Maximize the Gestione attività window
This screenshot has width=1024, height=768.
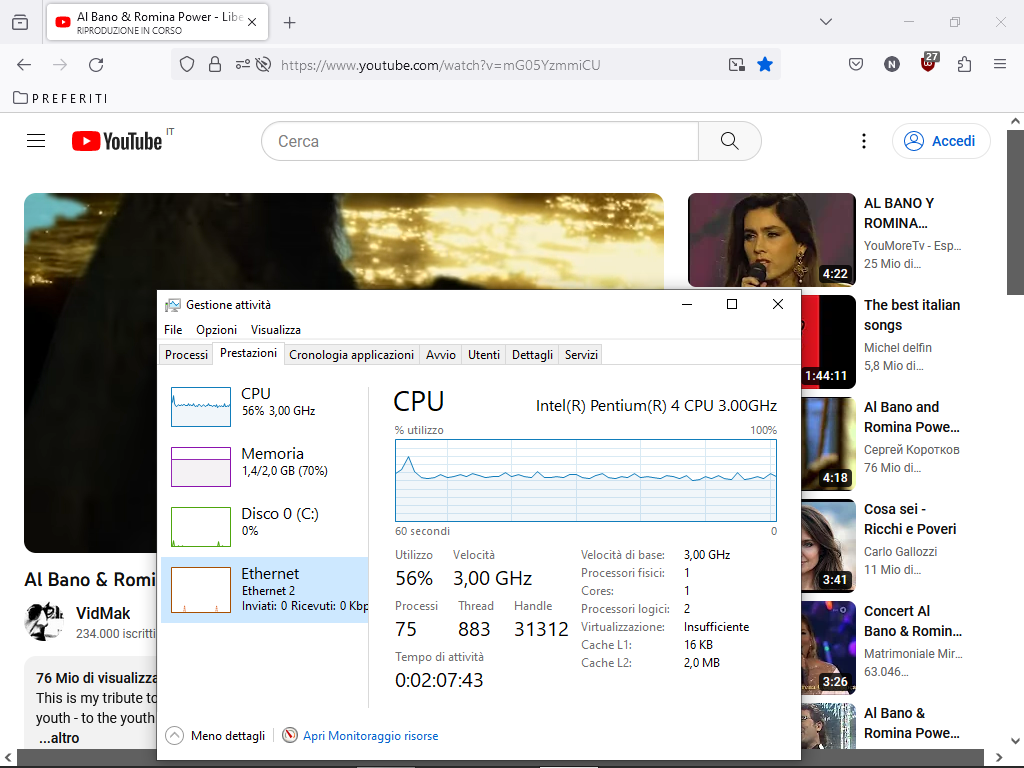coord(732,304)
